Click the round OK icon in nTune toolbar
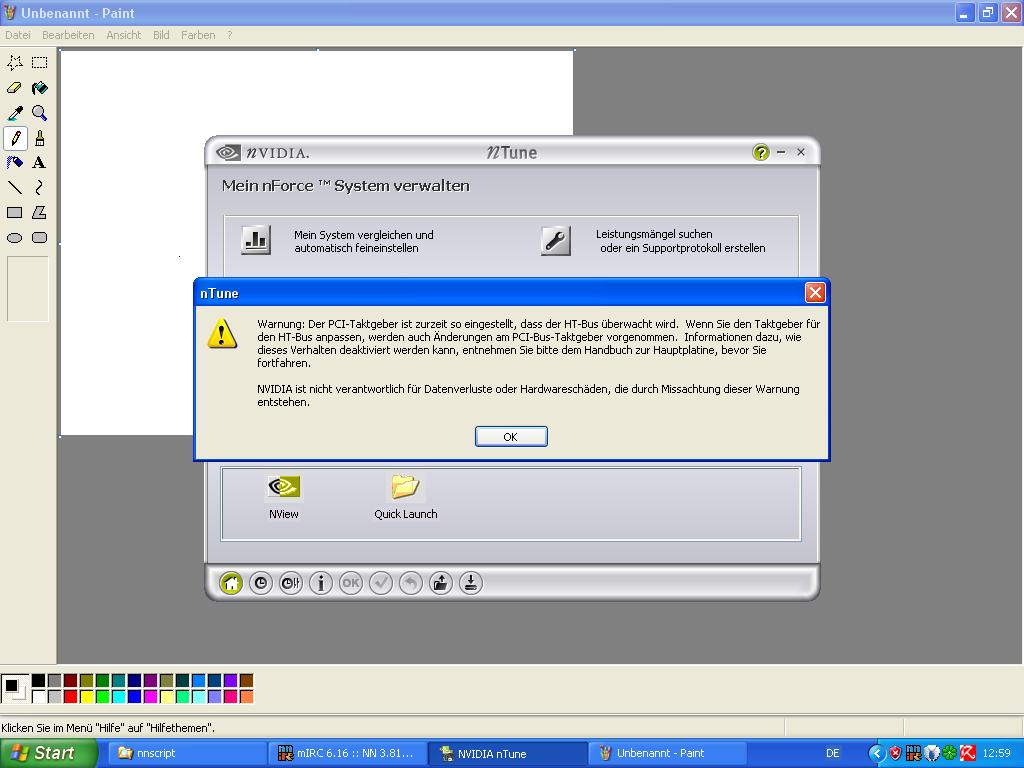Screen dimensions: 1024x768 pyautogui.click(x=351, y=583)
